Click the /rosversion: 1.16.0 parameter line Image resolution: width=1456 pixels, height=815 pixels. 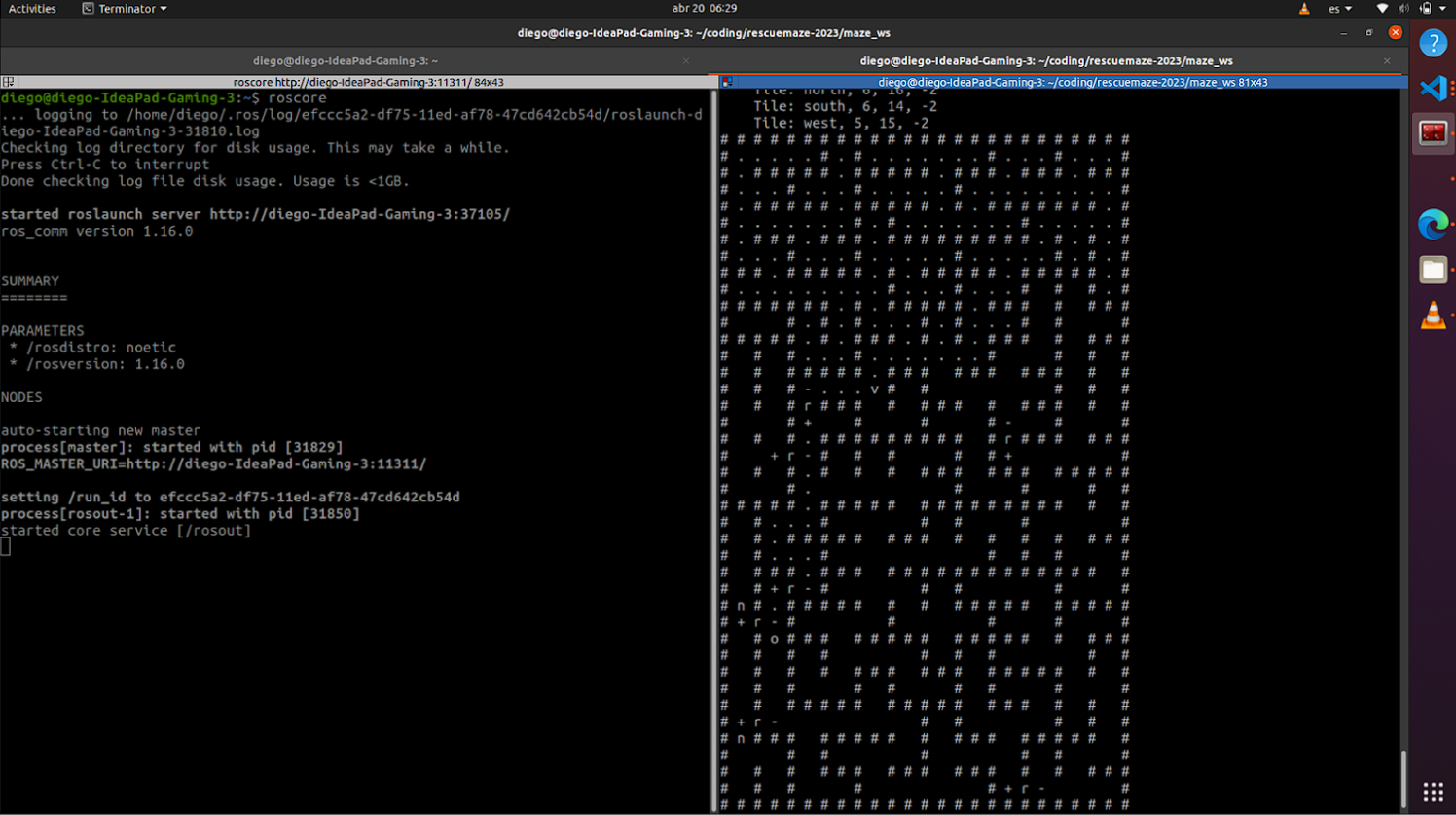coord(96,363)
